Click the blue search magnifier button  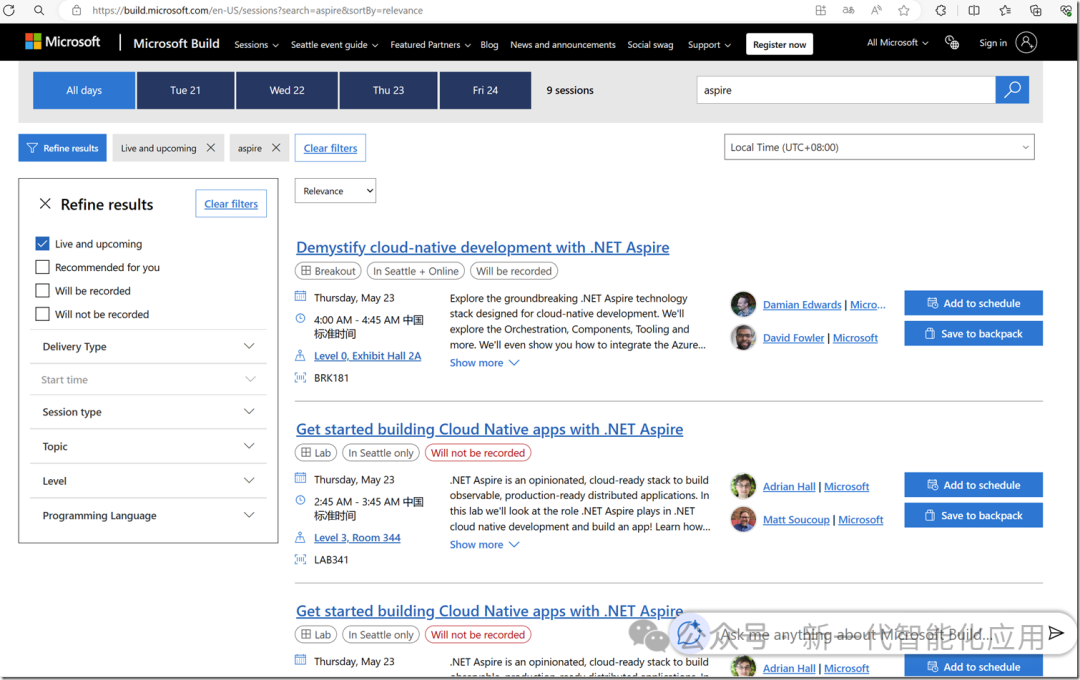pos(1012,89)
